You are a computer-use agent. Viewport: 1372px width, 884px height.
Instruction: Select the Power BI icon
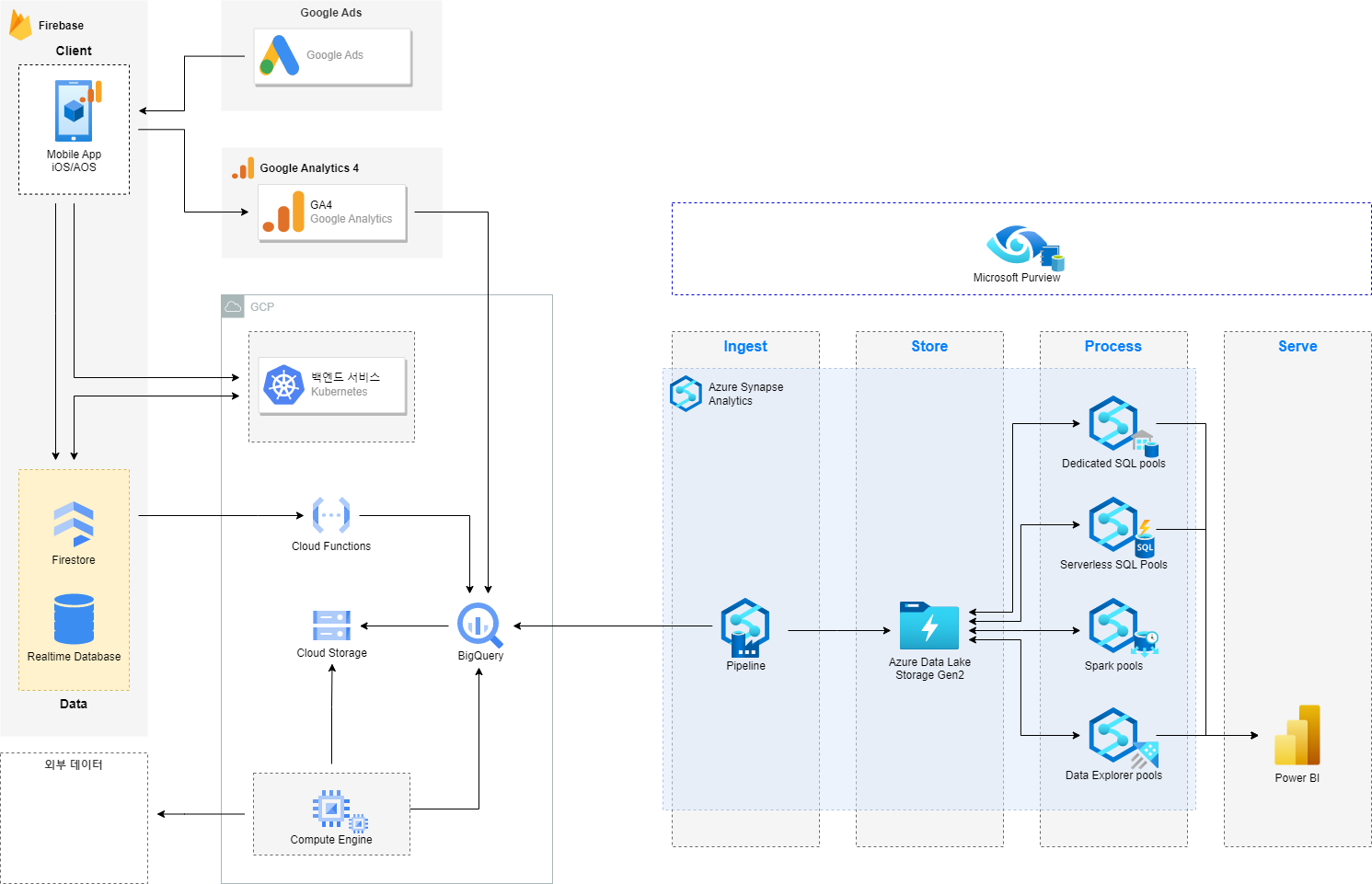(x=1297, y=735)
